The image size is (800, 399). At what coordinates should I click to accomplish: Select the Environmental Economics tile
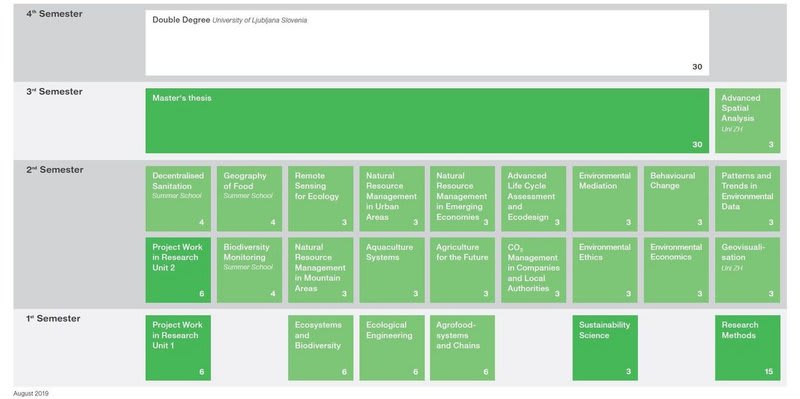(676, 270)
